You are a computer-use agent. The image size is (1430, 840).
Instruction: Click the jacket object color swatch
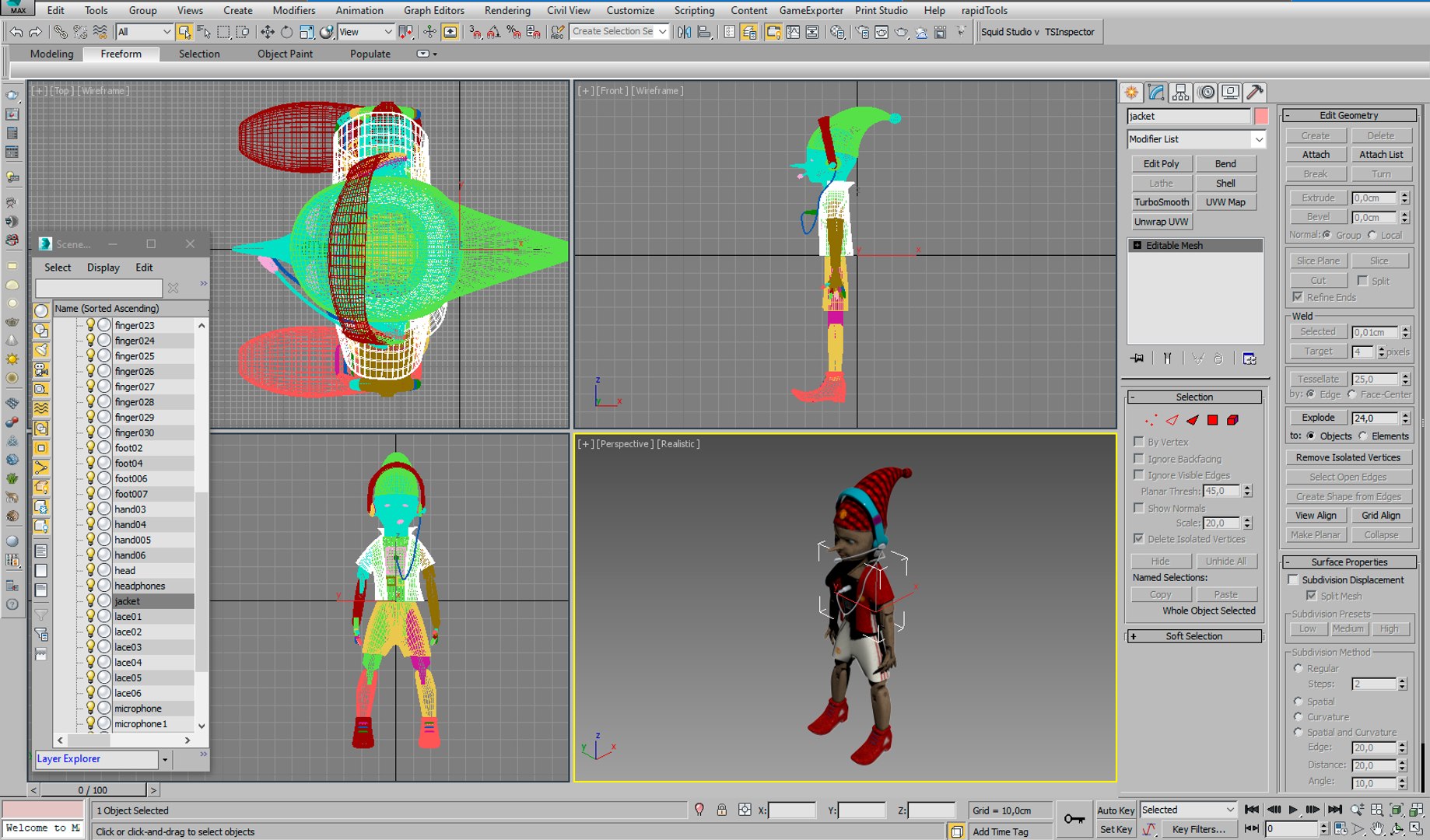(x=1260, y=116)
